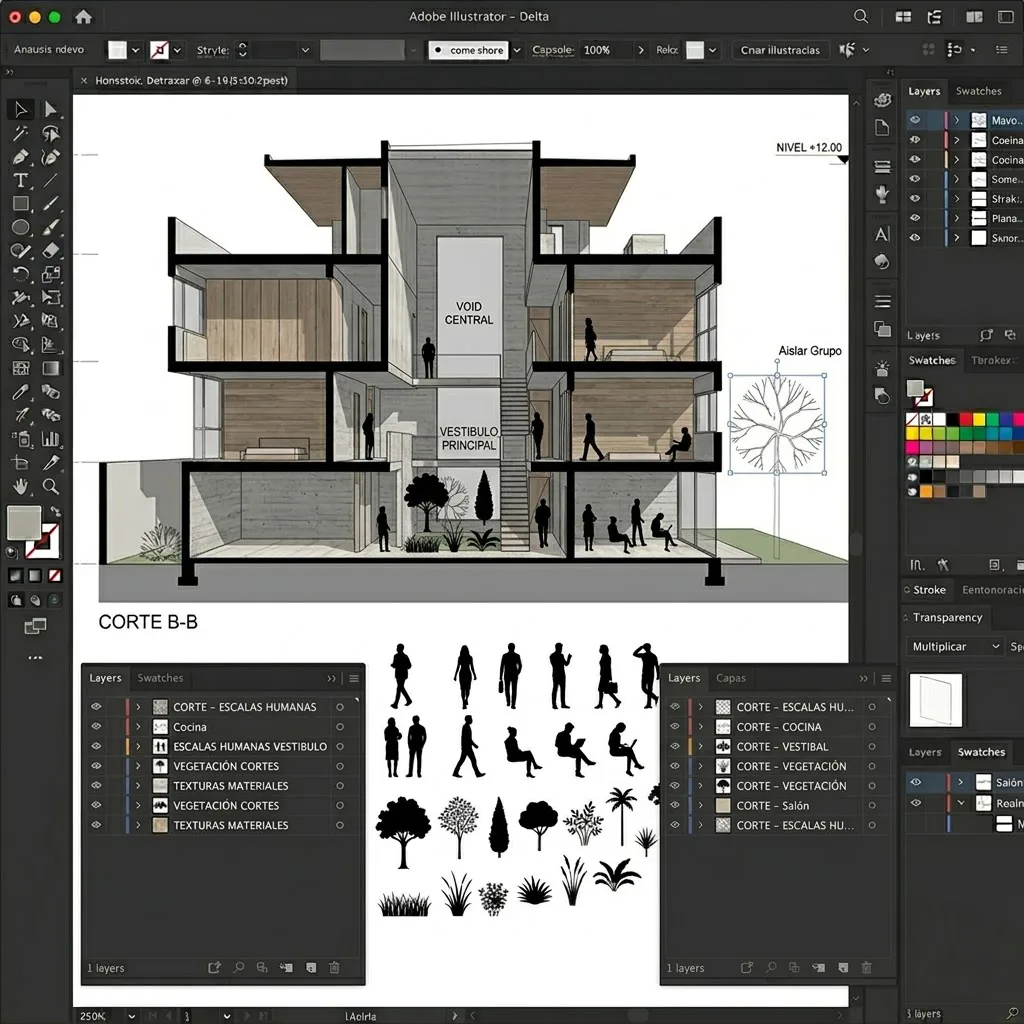Screen dimensions: 1024x1024
Task: Open the Multiplicar blend mode dropdown
Action: pyautogui.click(x=954, y=647)
